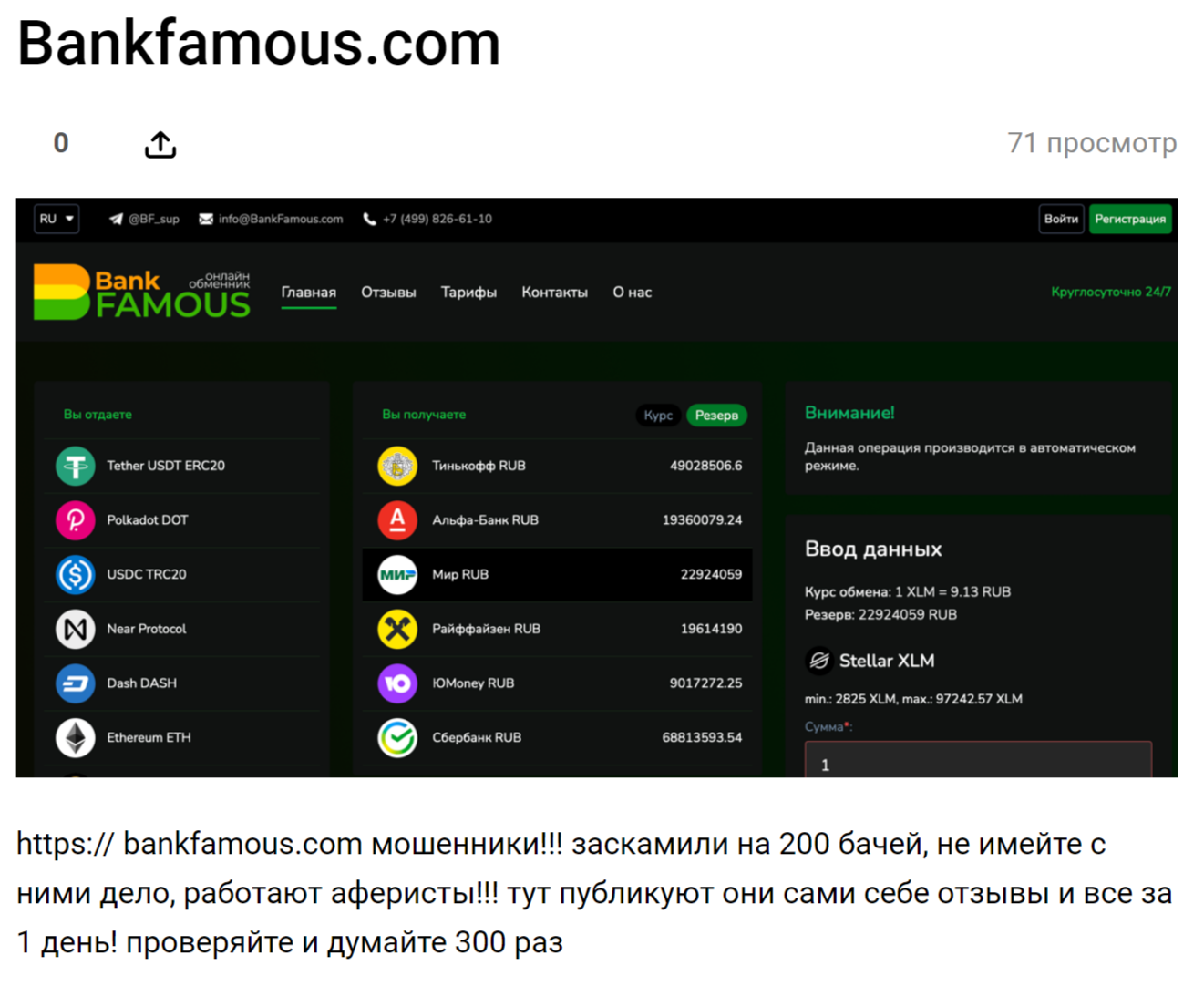Open the Отзывы menu item
This screenshot has height=996, width=1204.
(x=388, y=293)
